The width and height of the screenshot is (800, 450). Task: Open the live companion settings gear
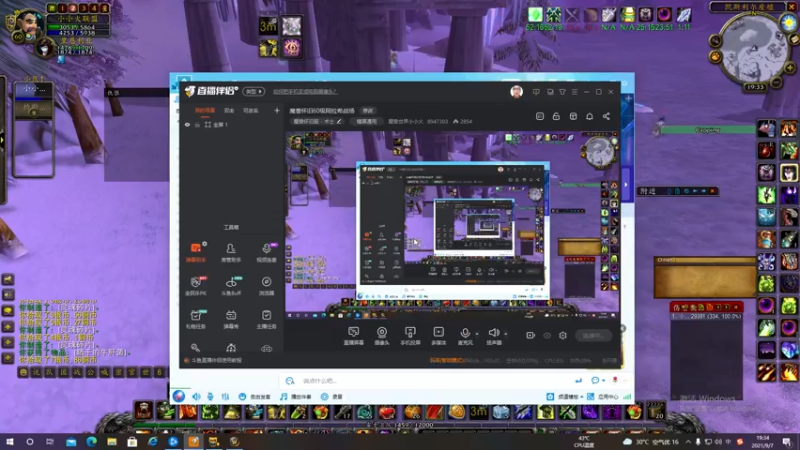click(x=563, y=335)
